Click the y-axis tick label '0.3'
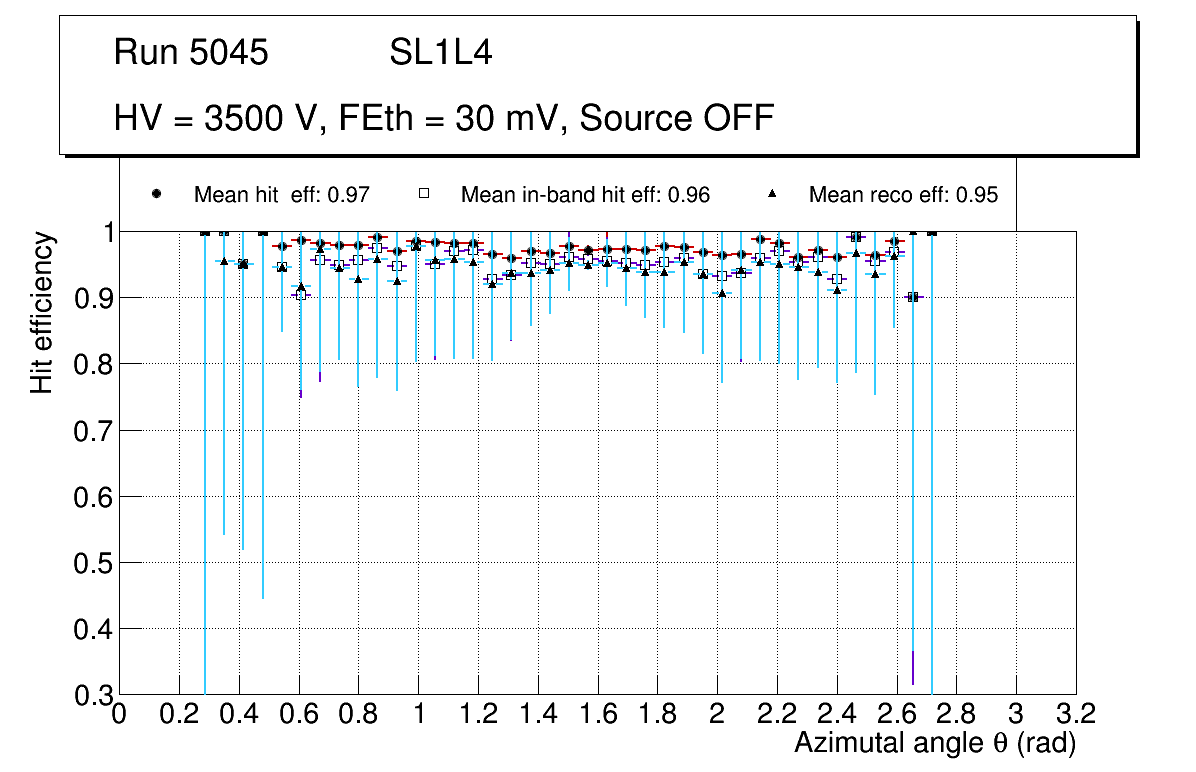 point(90,695)
